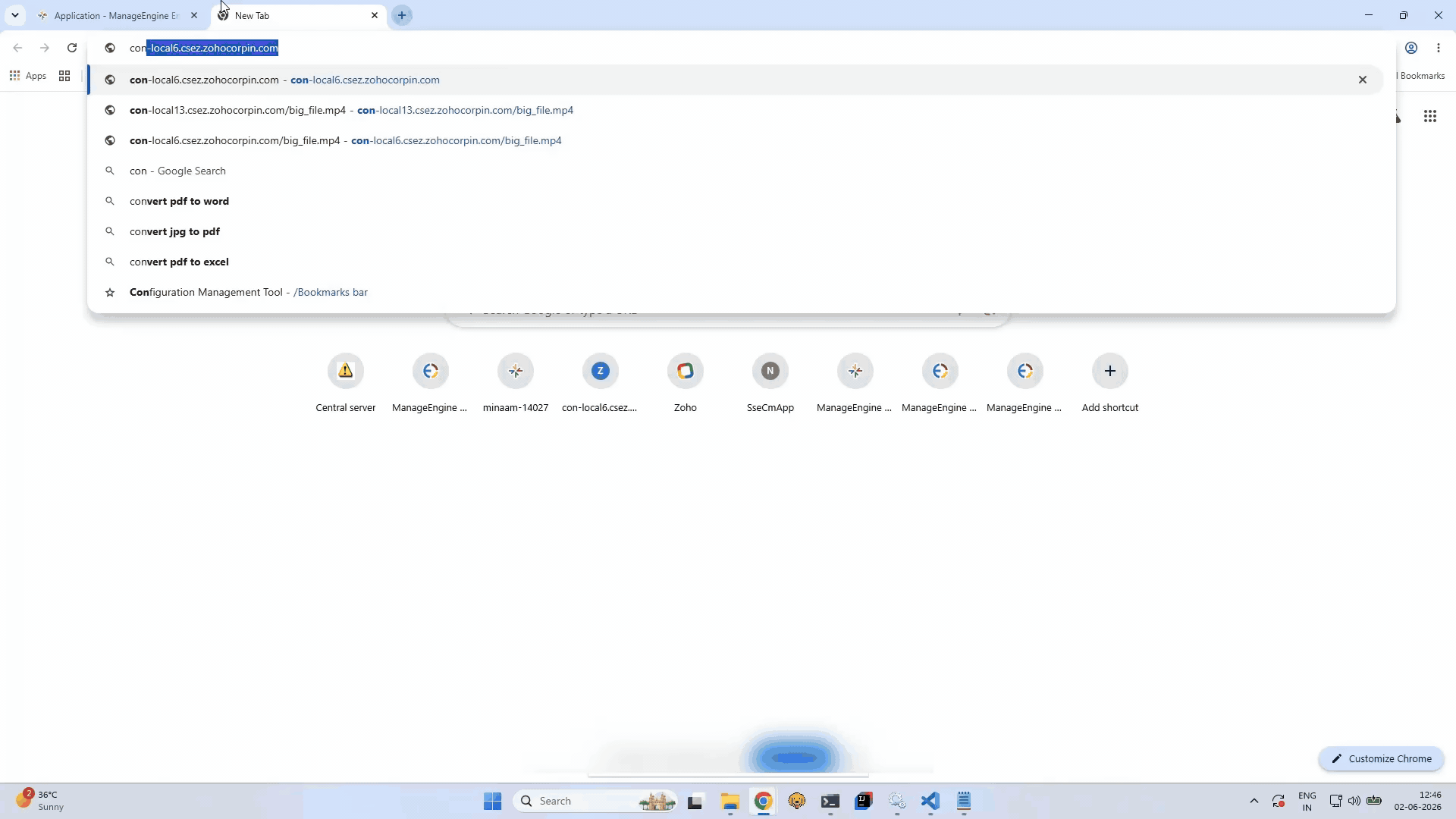Select the New Tab tab
Image resolution: width=1456 pixels, height=819 pixels.
pyautogui.click(x=296, y=15)
